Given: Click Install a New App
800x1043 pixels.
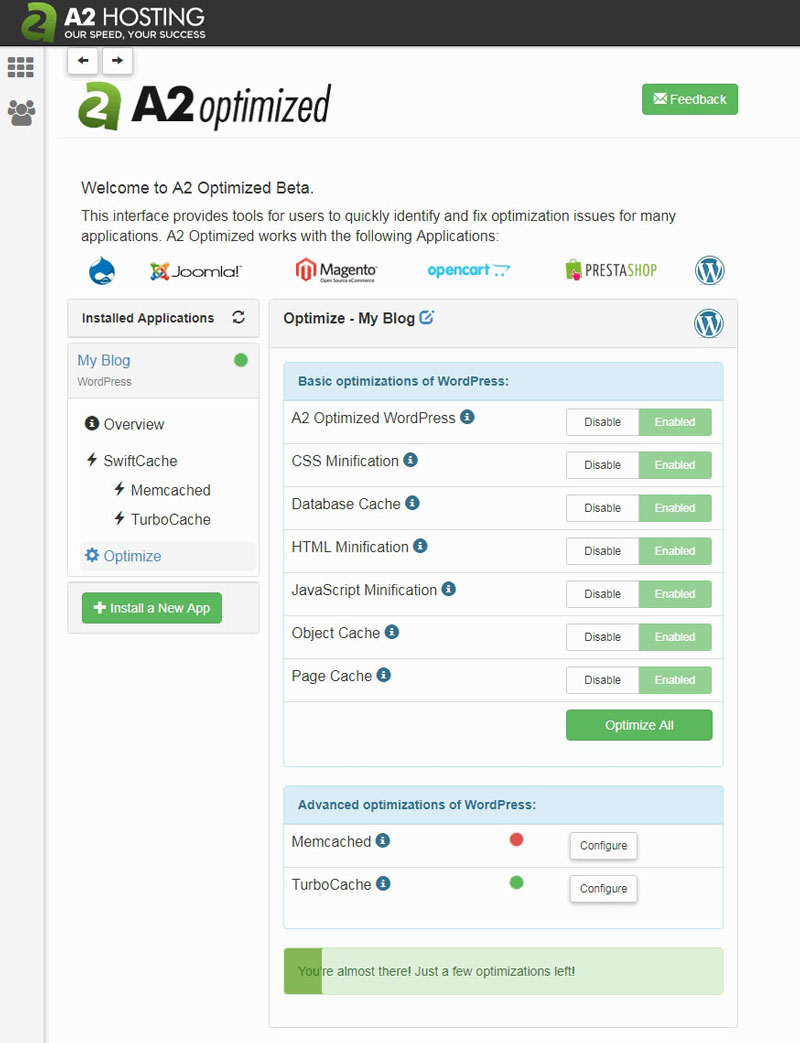Looking at the screenshot, I should tap(152, 608).
